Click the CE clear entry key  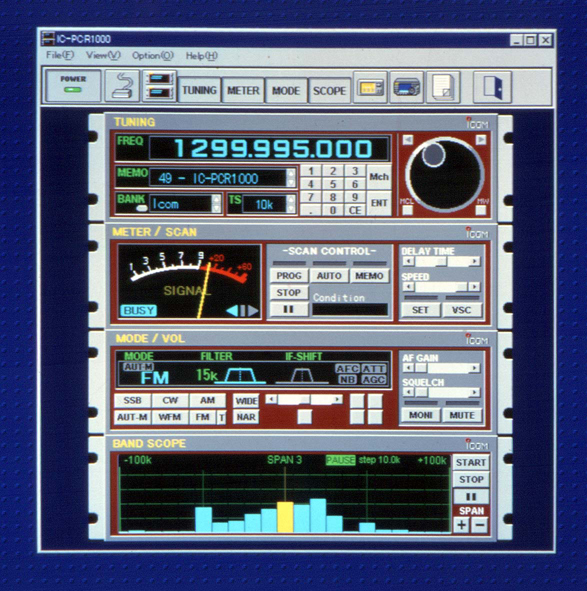click(355, 210)
